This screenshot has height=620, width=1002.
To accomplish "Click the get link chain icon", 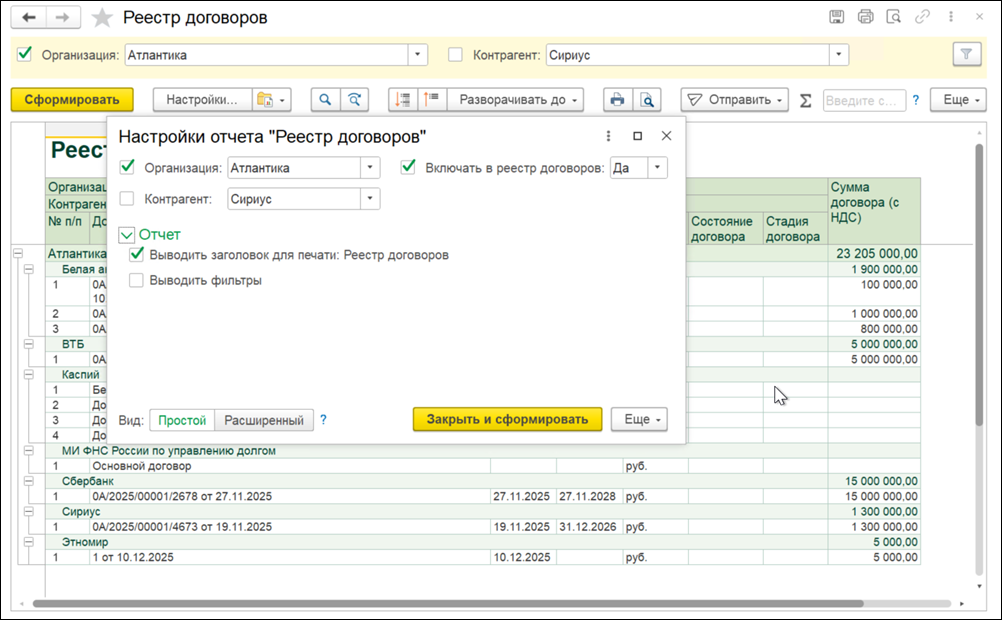I will click(922, 17).
